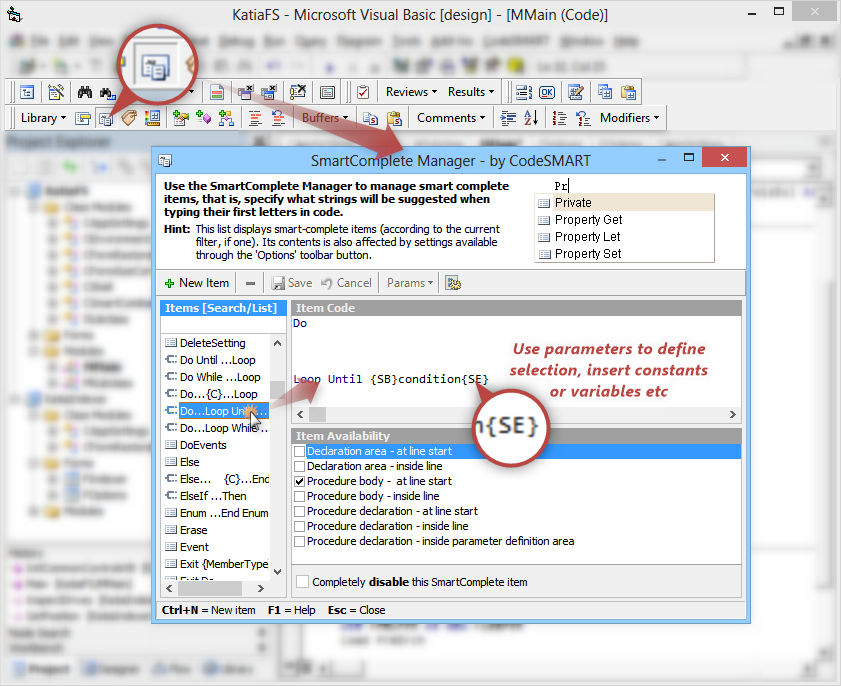Check 'Procedure body - inside line'
The width and height of the screenshot is (841, 686).
pyautogui.click(x=300, y=497)
